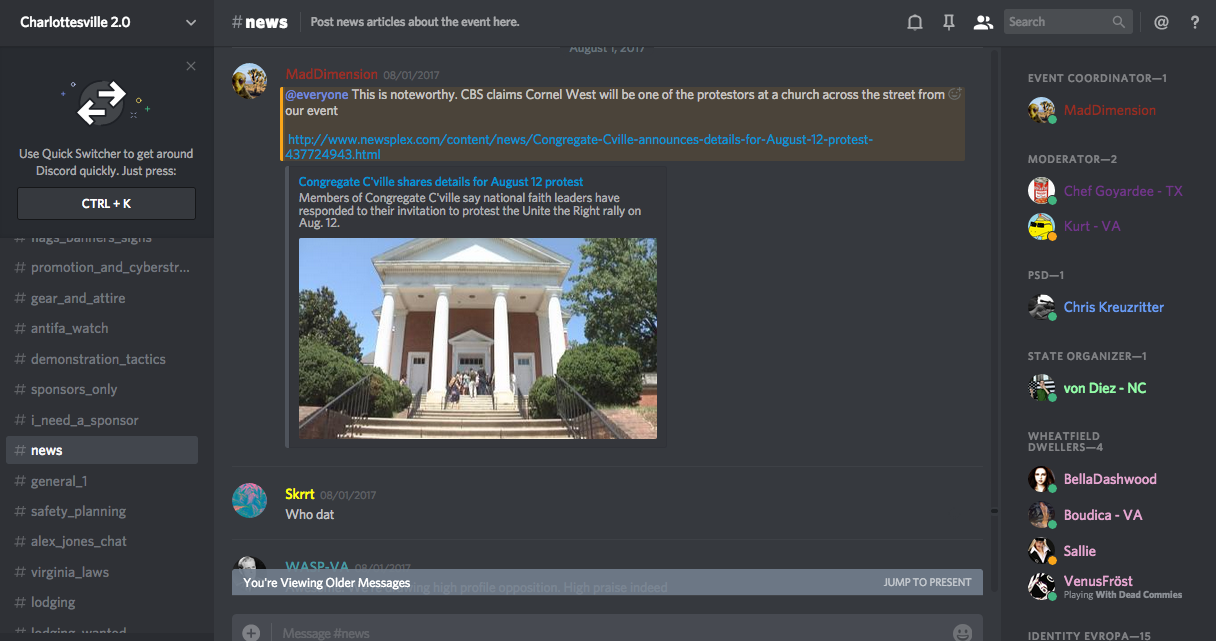Image resolution: width=1216 pixels, height=641 pixels.
Task: Click the upload plus icon in message box
Action: pos(251,632)
